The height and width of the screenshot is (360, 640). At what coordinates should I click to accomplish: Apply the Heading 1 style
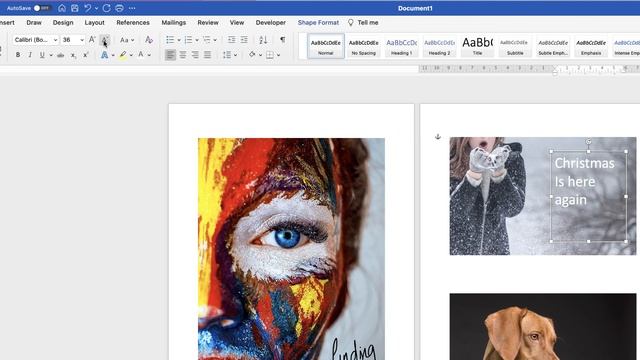(402, 46)
